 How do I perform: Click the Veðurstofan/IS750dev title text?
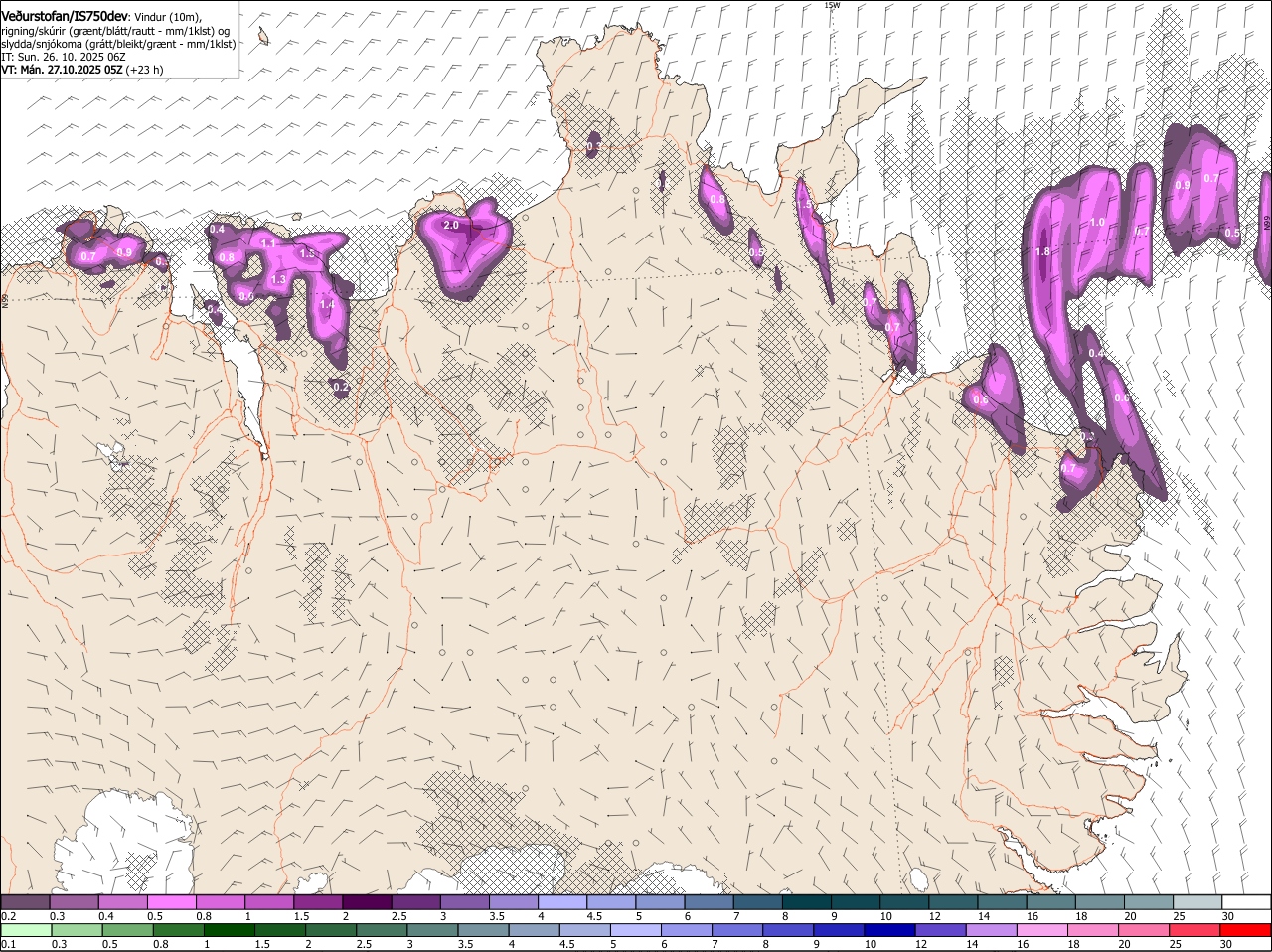coord(65,15)
